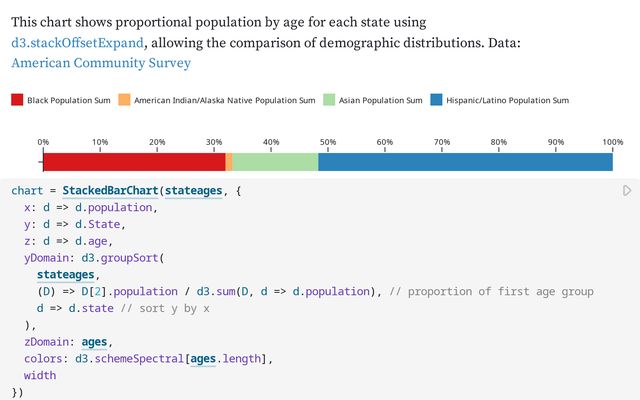Image resolution: width=640 pixels, height=400 pixels.
Task: Click the Black Population Sum red legend swatch
Action: [x=17, y=100]
